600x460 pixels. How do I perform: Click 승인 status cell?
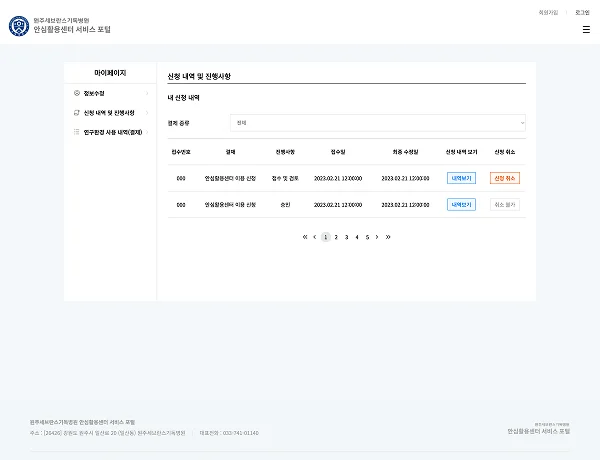(x=285, y=205)
